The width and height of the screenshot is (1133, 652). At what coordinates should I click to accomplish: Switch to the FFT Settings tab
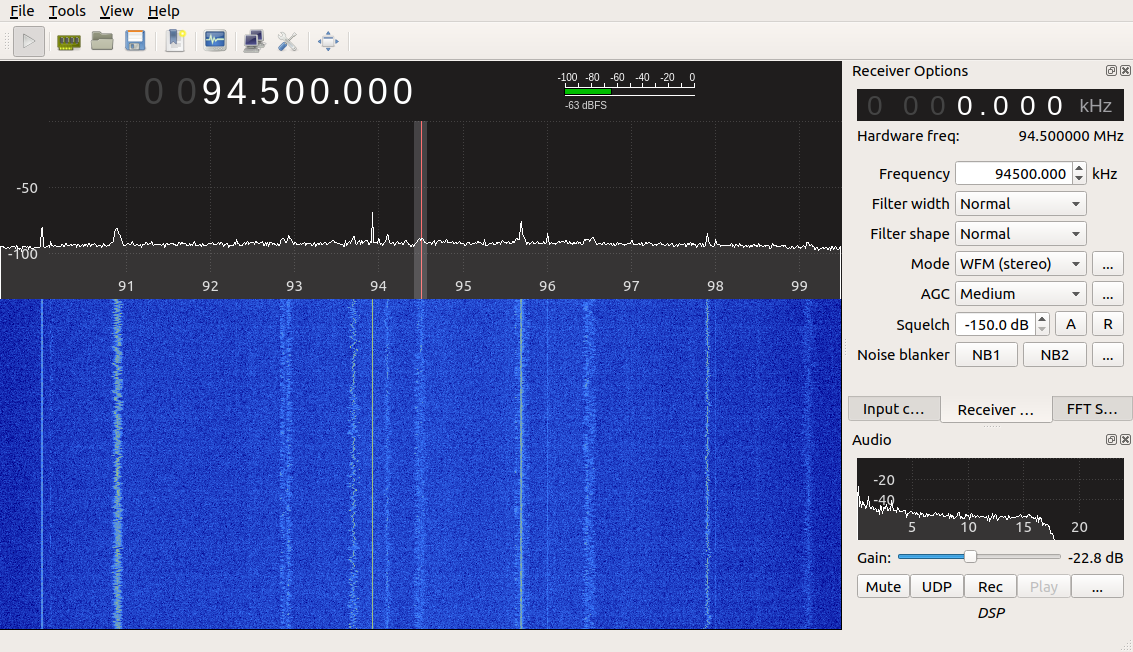1092,408
